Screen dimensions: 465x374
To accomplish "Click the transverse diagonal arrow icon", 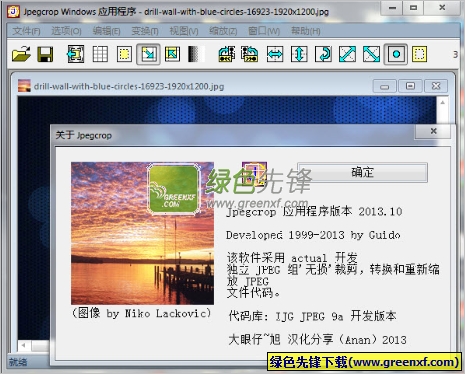I will click(x=371, y=54).
